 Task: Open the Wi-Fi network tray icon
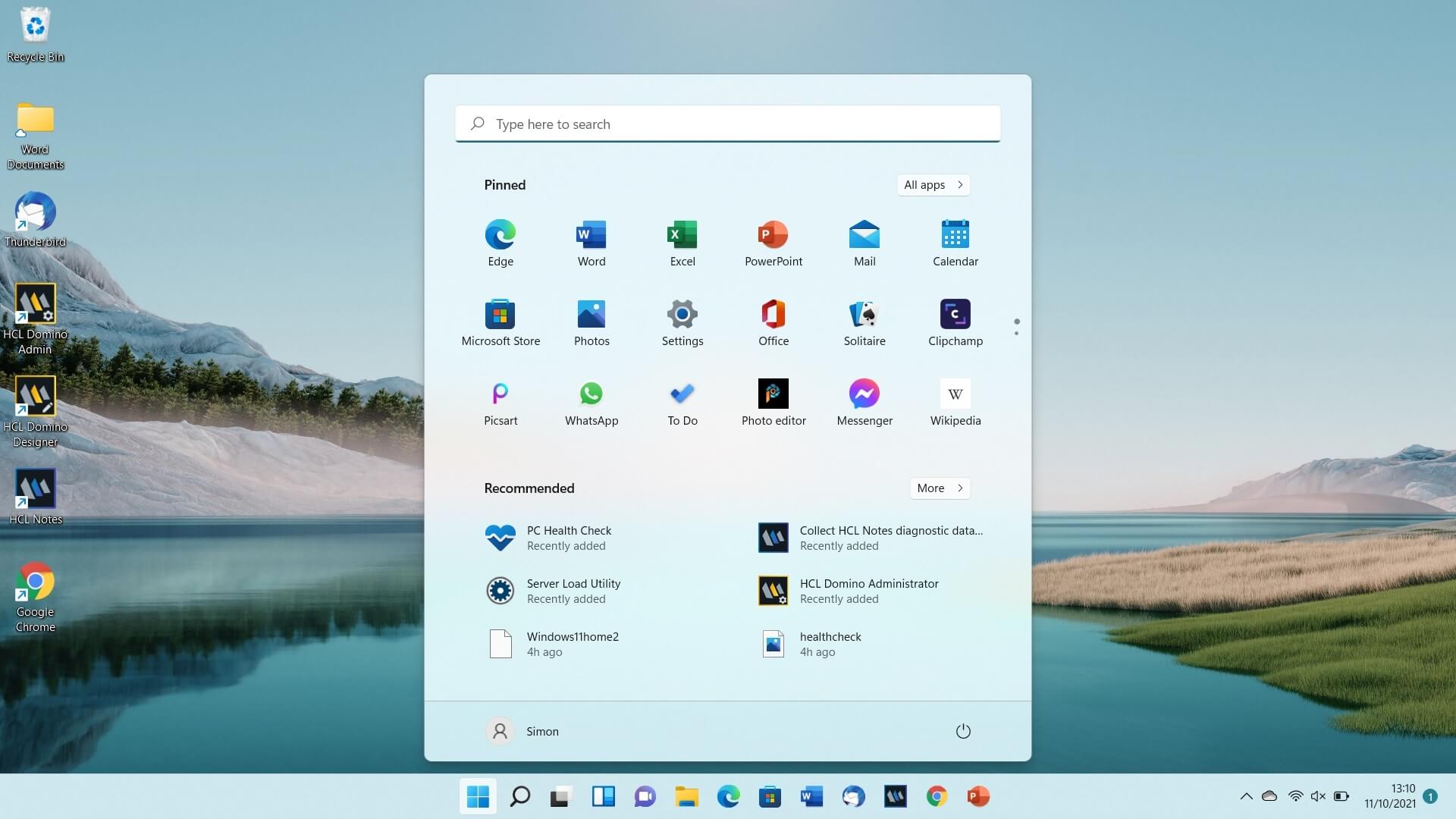click(1295, 796)
